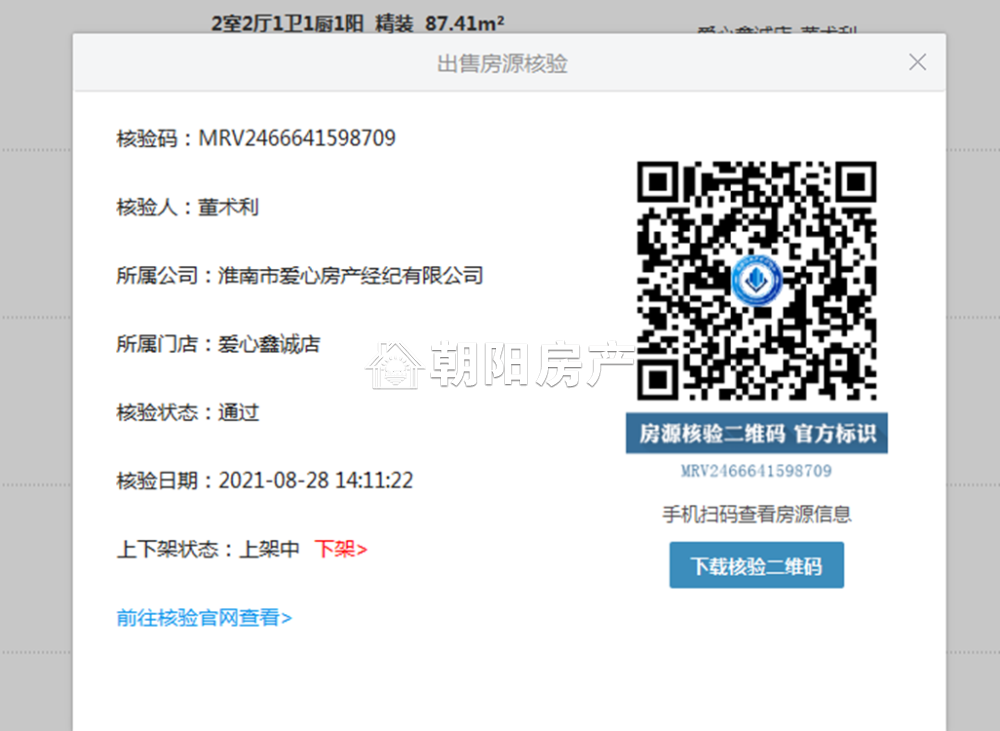Click the verification QR code image
Image resolution: width=1000 pixels, height=731 pixels.
click(x=756, y=281)
